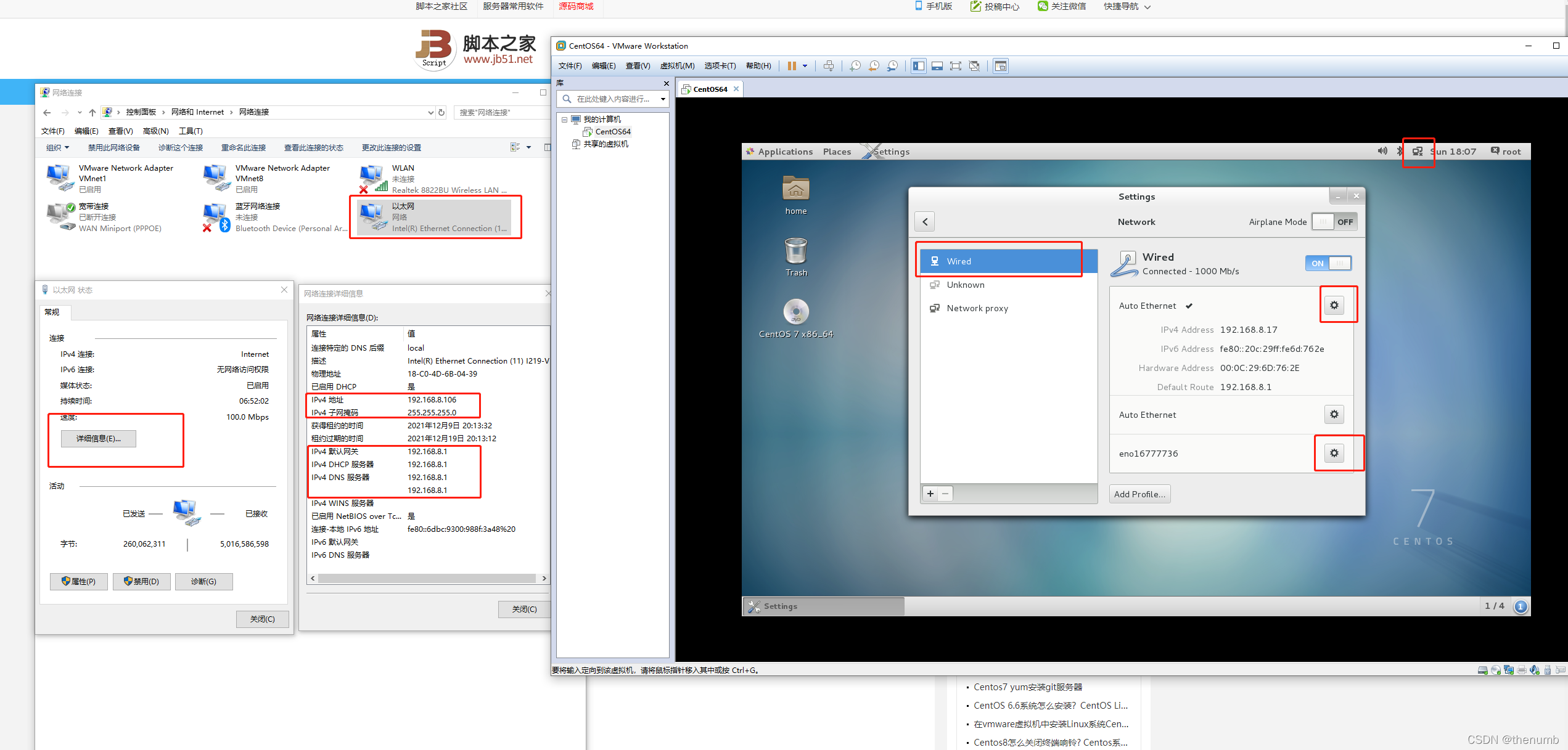Open the CentOS Places menu
The image size is (1568, 750).
point(837,152)
